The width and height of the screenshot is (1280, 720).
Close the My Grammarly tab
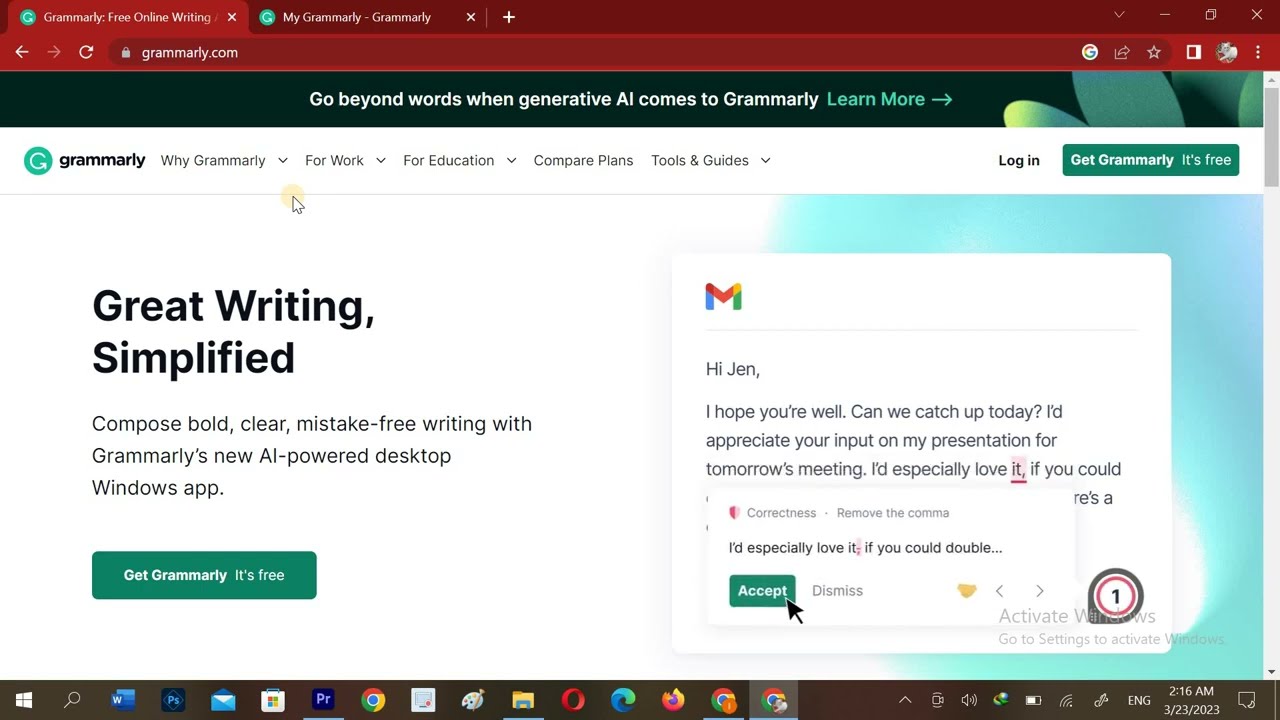coord(471,17)
